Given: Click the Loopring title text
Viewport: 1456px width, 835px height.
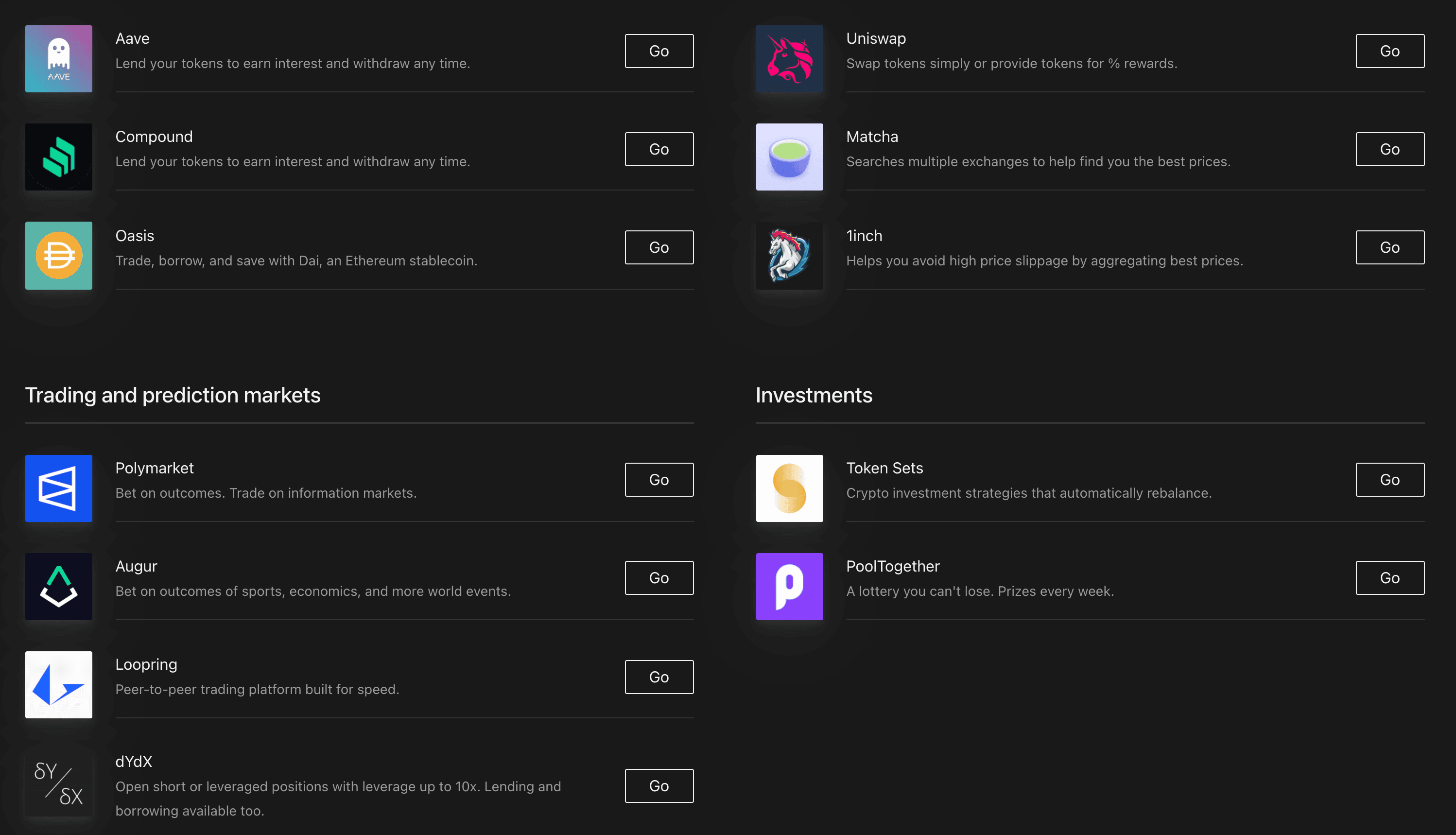Looking at the screenshot, I should tap(146, 664).
